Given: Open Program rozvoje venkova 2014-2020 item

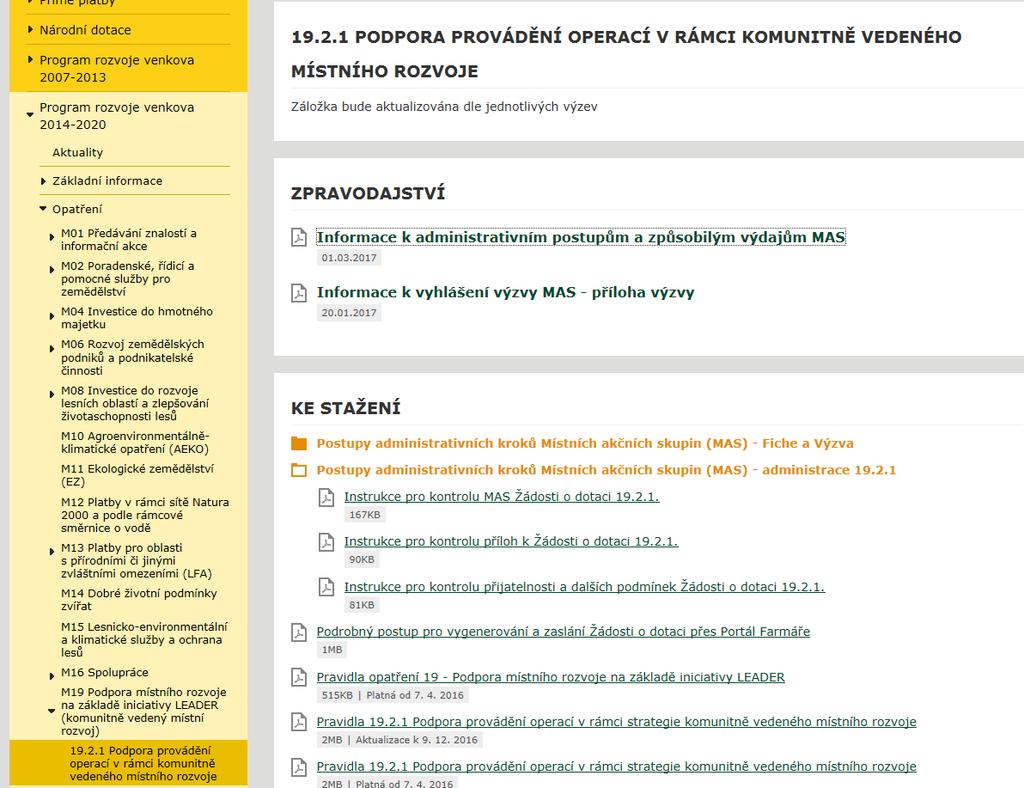Looking at the screenshot, I should click(x=117, y=116).
